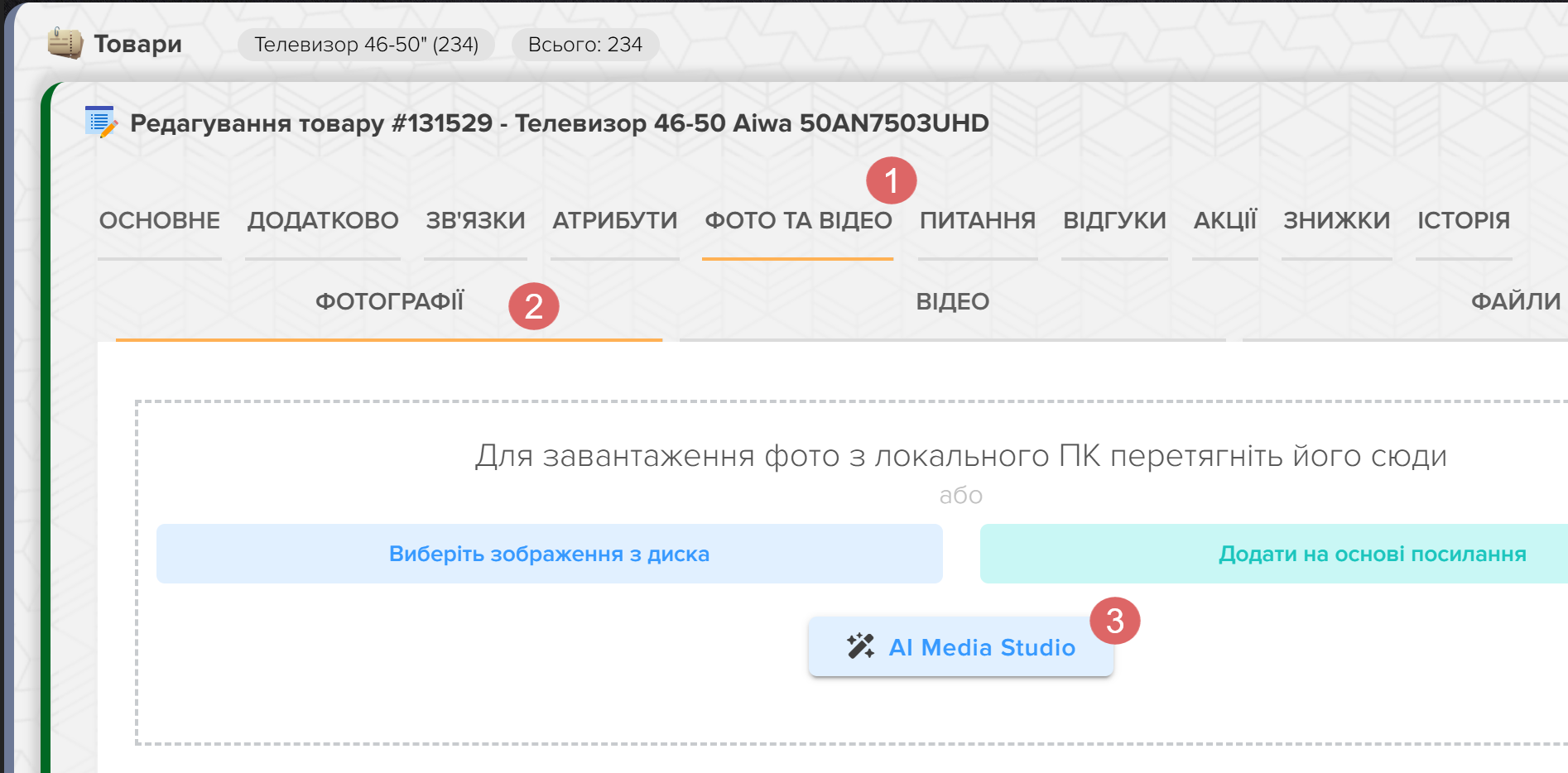Image resolution: width=1568 pixels, height=773 pixels.
Task: Click the product title Редагування товару #131529
Action: [560, 123]
